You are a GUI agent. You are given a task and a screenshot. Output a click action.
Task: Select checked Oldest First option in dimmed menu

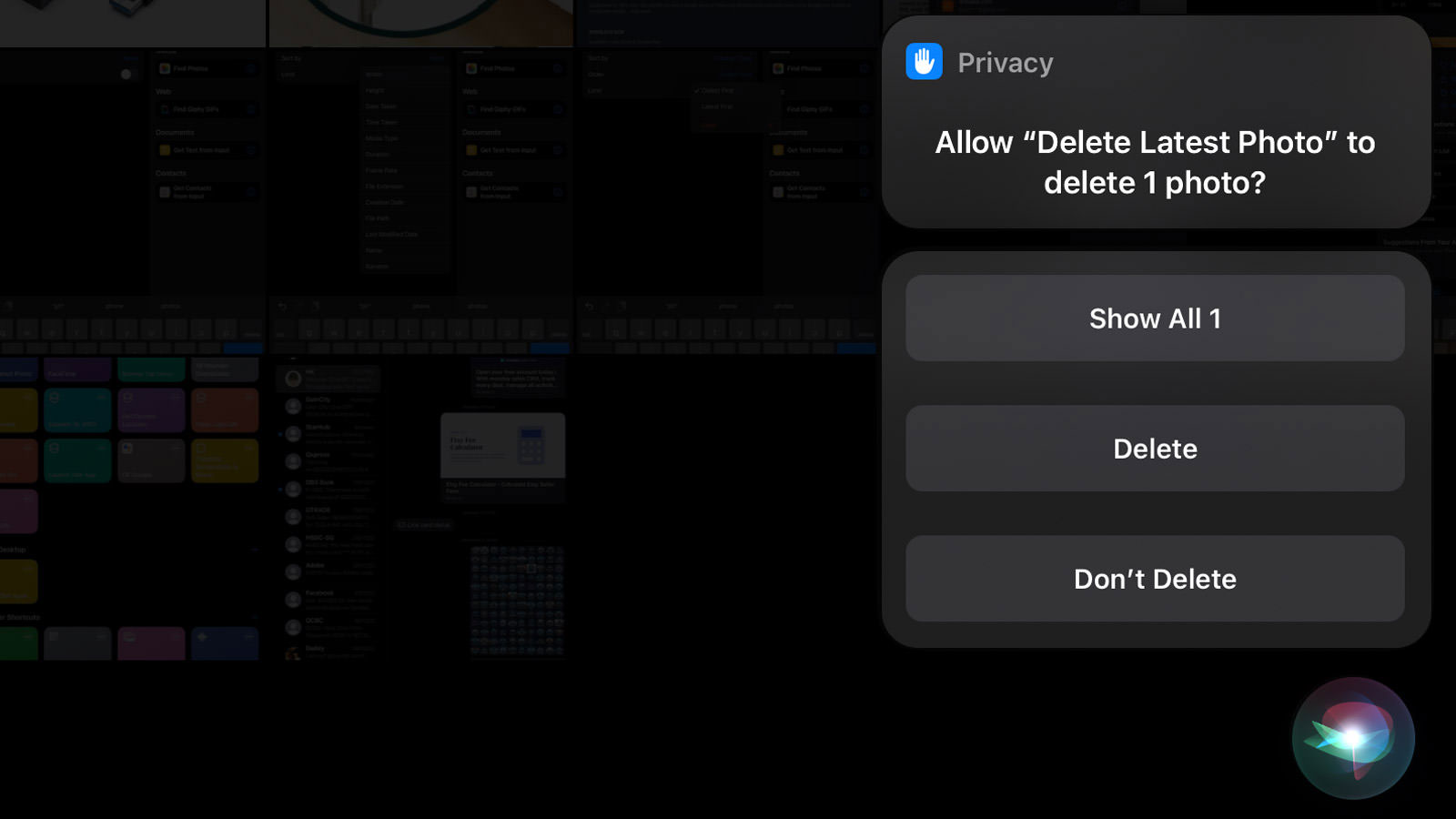(717, 90)
